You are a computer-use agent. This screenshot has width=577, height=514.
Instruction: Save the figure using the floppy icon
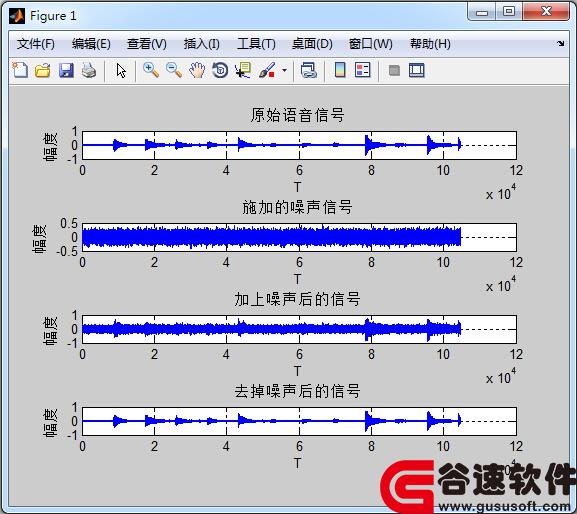(x=66, y=70)
